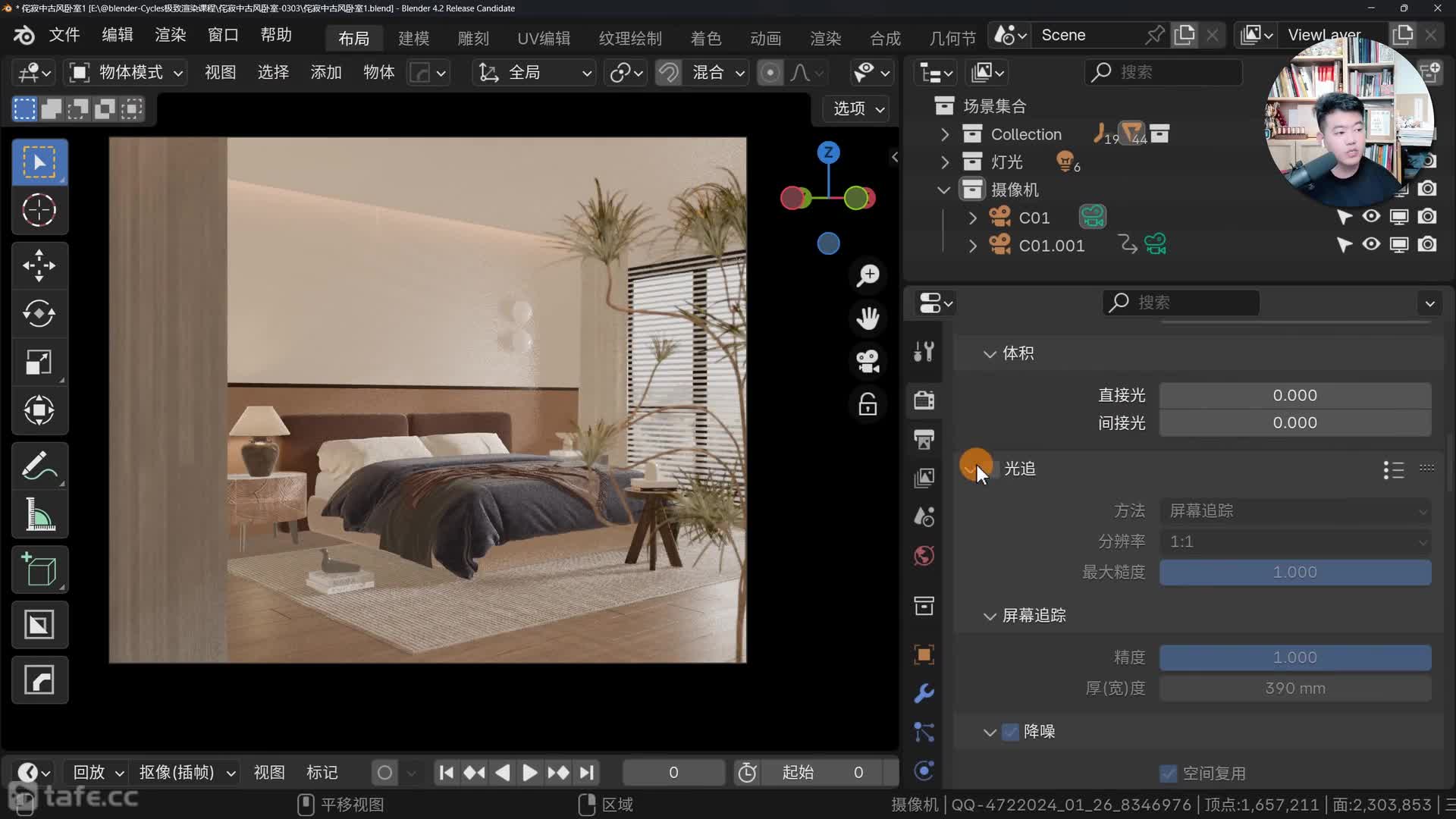Click the 选项 button in the viewport
The width and height of the screenshot is (1456, 819).
[x=855, y=108]
